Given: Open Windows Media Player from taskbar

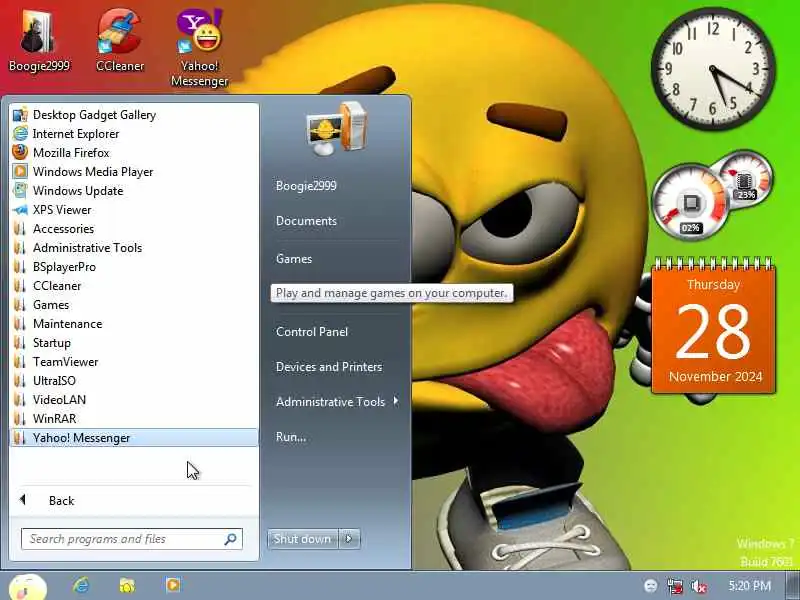Looking at the screenshot, I should [x=173, y=585].
